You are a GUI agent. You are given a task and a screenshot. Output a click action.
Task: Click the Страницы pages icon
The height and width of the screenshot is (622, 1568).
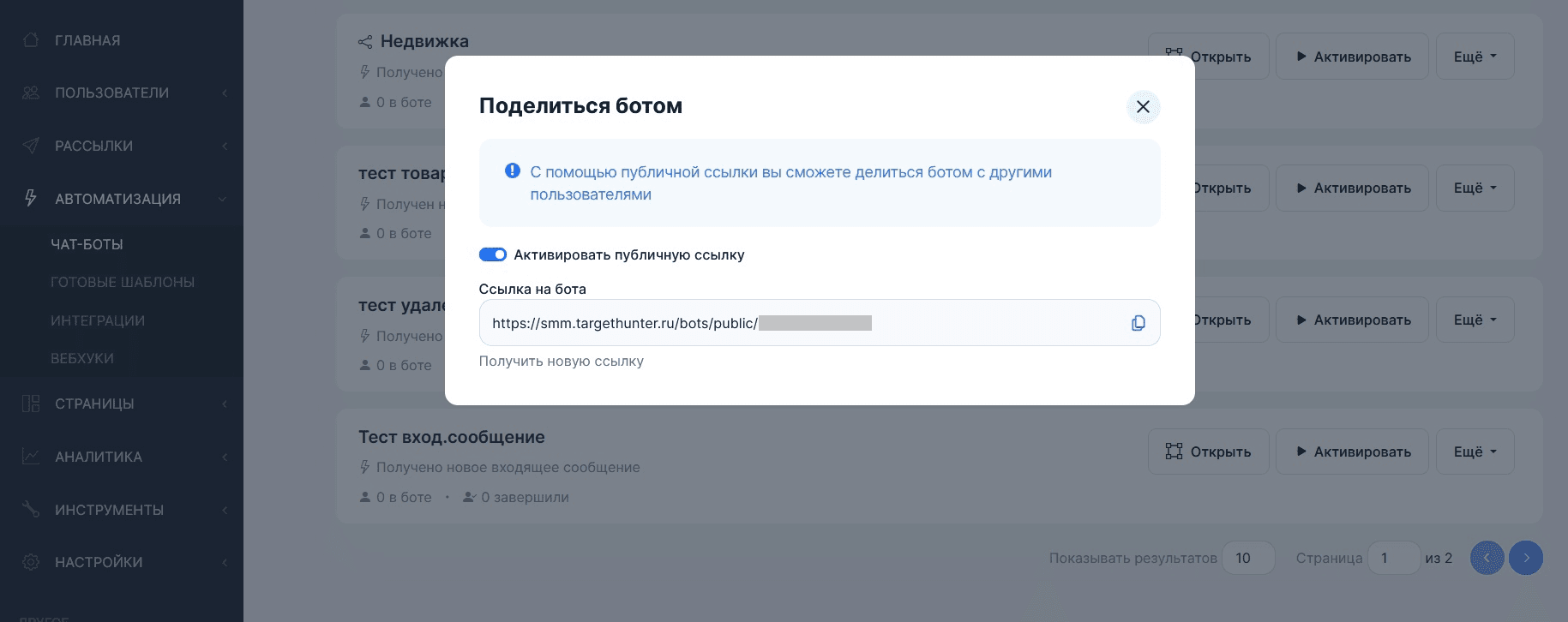(31, 404)
